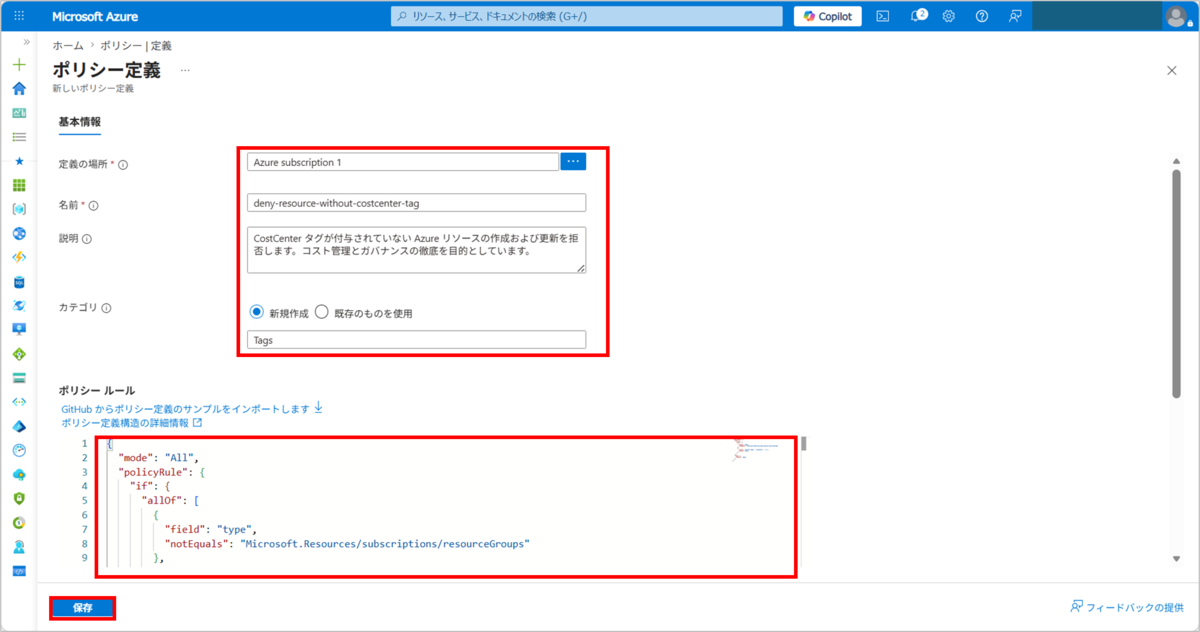The height and width of the screenshot is (632, 1200).
Task: Open the Dashboard icon in the sidebar
Action: pos(19,113)
